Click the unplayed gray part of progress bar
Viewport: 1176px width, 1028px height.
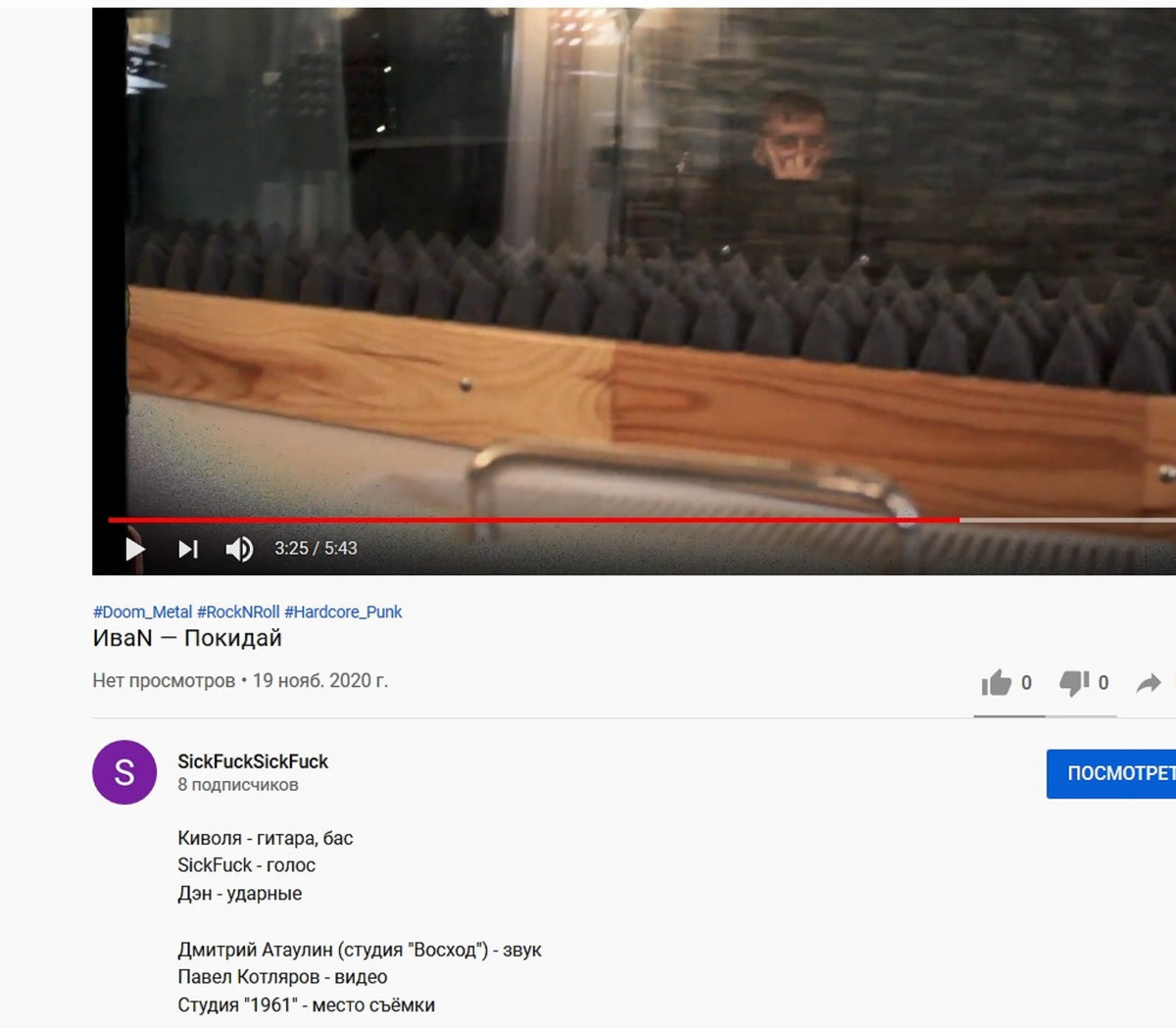click(1068, 519)
